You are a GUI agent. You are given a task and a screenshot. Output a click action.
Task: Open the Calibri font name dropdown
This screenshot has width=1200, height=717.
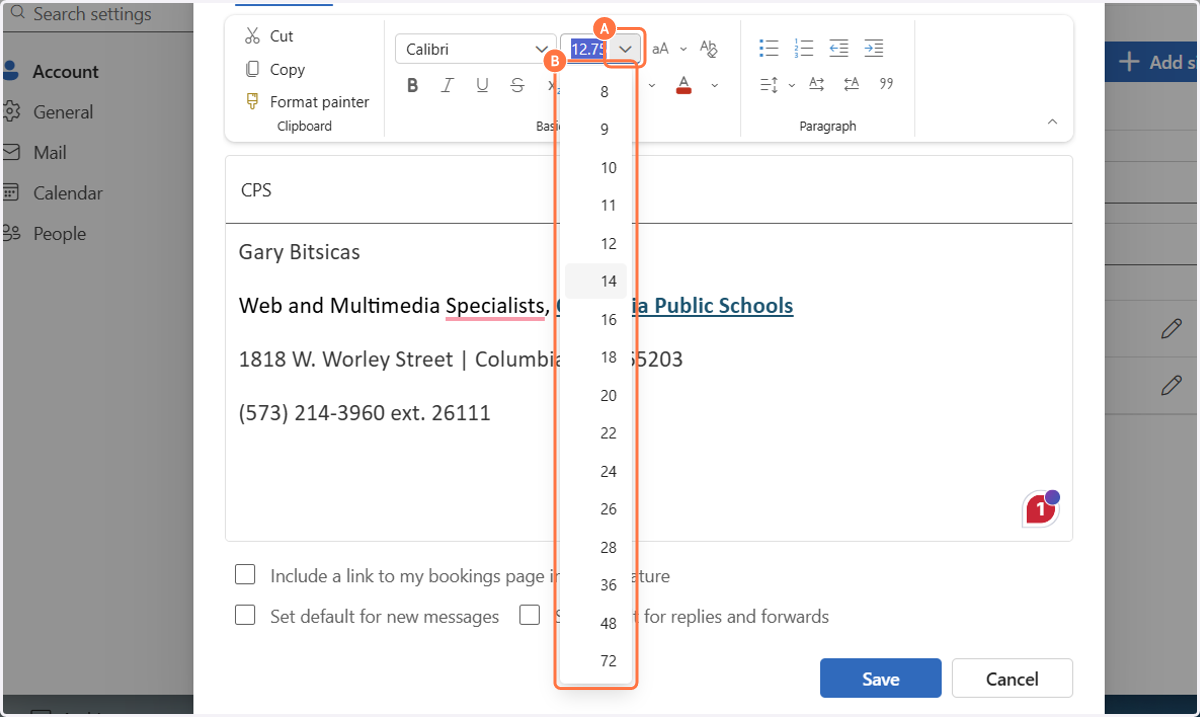point(475,49)
